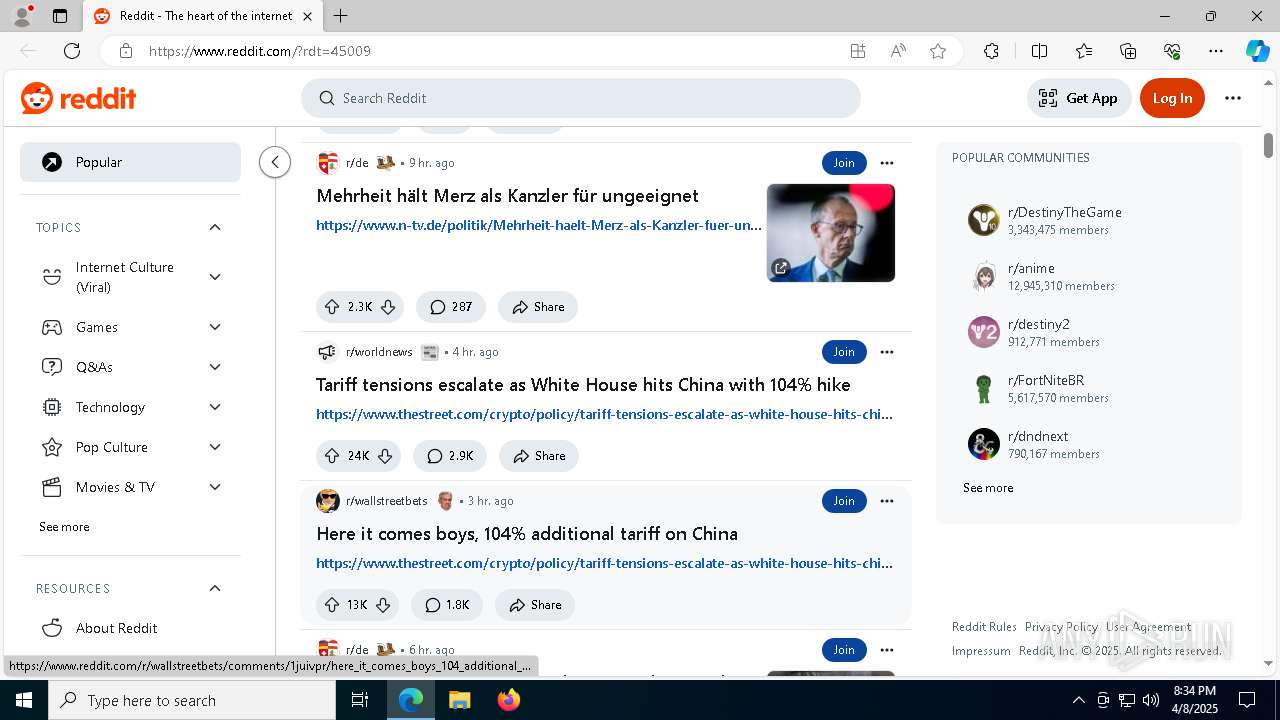Open 1.8K comments on wallstreetbets post
This screenshot has width=1280, height=720.
(x=447, y=605)
